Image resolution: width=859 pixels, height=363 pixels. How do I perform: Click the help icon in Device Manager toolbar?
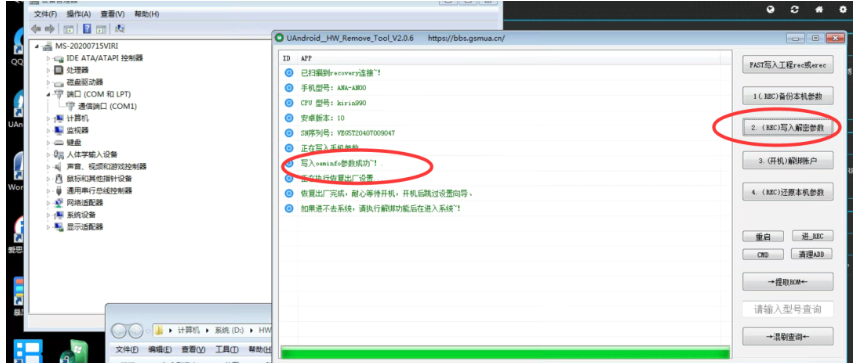click(x=87, y=28)
